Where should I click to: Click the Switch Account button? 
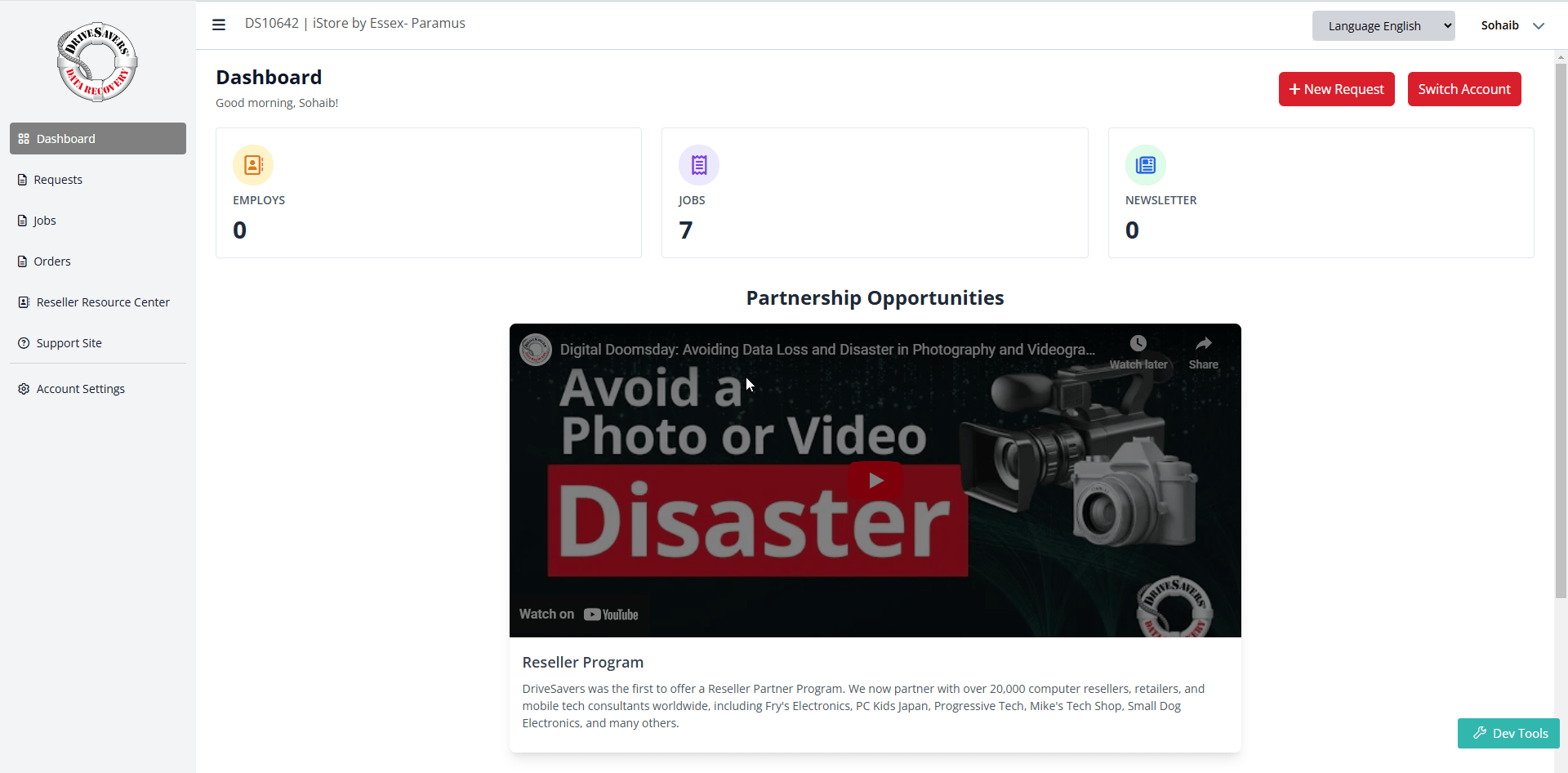click(1463, 89)
